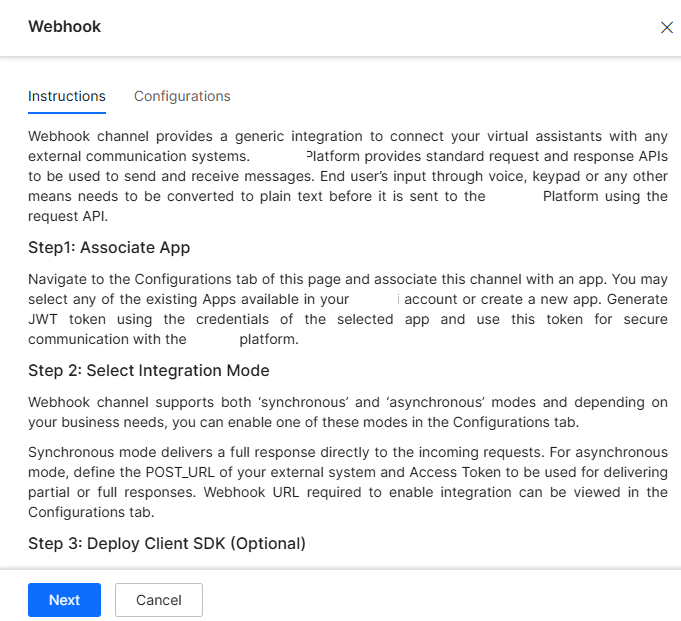Click the Step 2: Select Integration Mode heading
The image size is (681, 621).
pyautogui.click(x=149, y=371)
